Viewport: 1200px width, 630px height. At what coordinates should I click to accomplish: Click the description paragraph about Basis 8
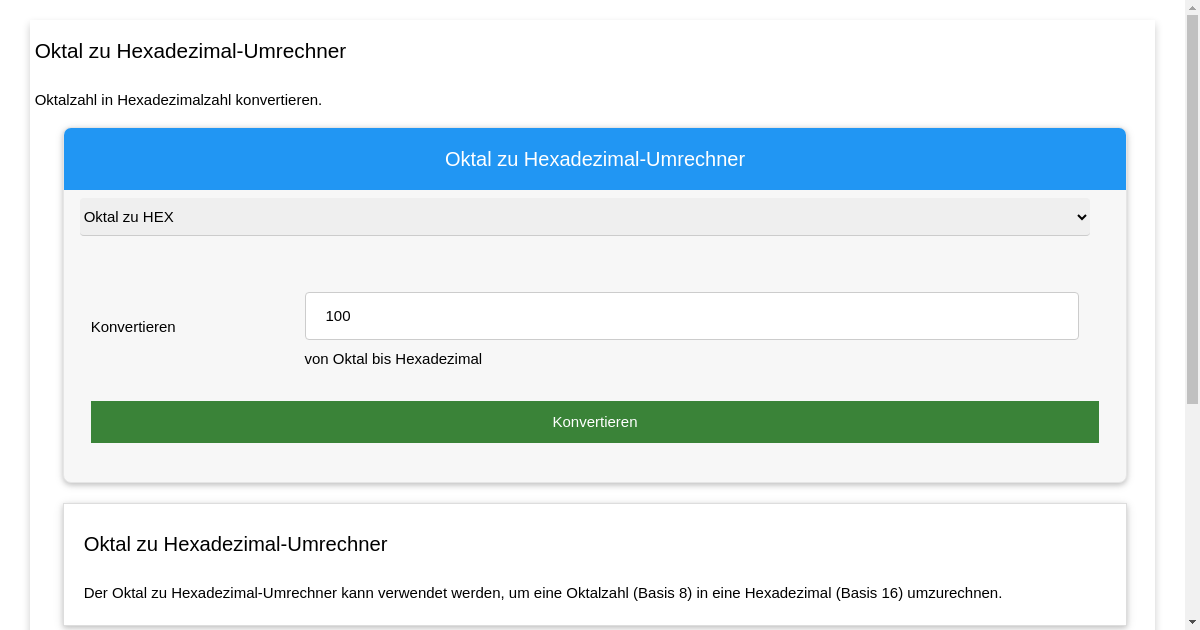coord(542,592)
